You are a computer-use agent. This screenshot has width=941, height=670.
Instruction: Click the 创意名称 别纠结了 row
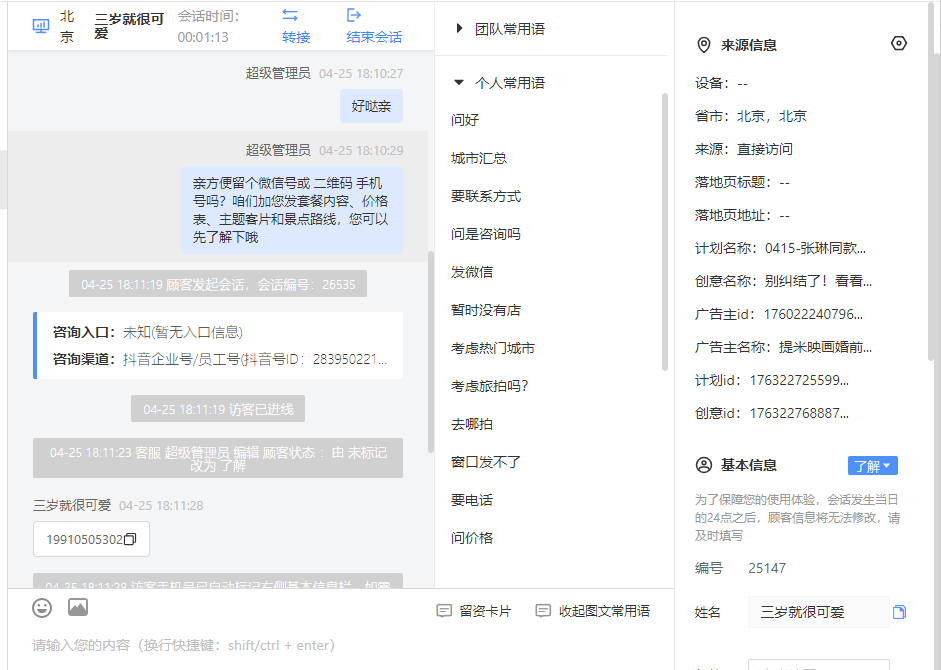[x=783, y=282]
